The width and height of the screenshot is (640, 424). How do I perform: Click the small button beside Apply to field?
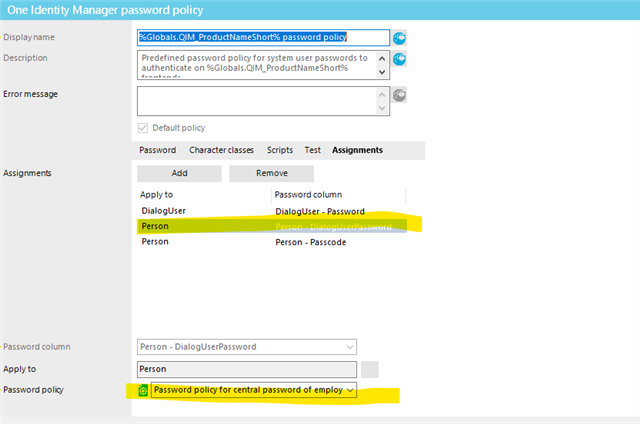coord(370,369)
